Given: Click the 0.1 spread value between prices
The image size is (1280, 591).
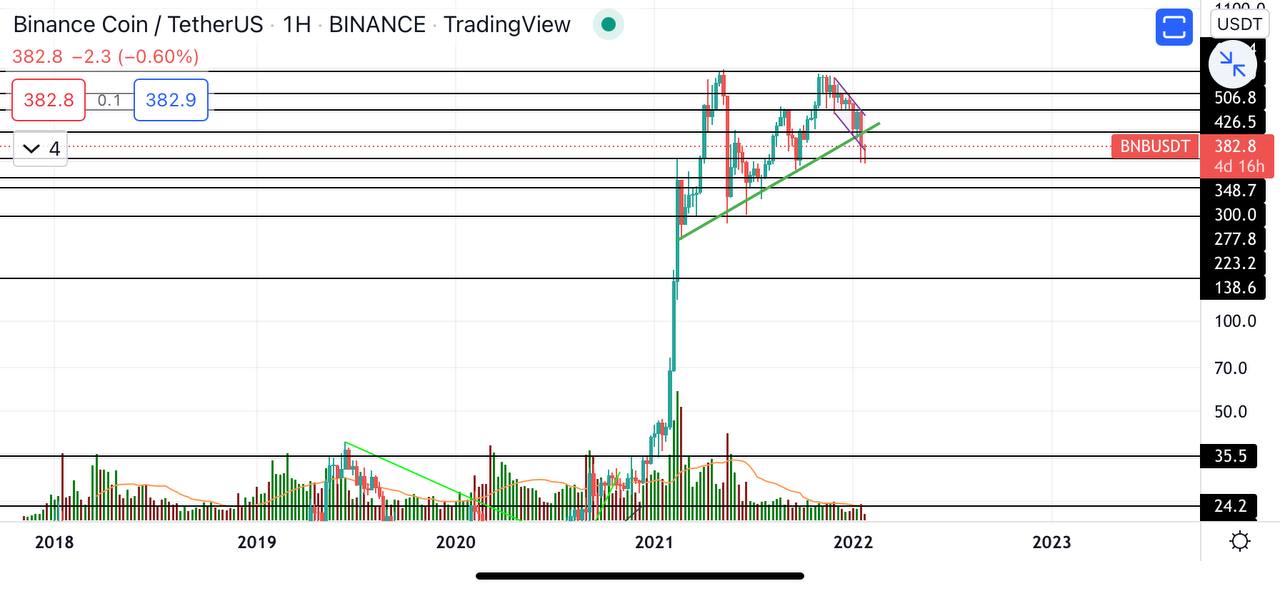Looking at the screenshot, I should [109, 100].
